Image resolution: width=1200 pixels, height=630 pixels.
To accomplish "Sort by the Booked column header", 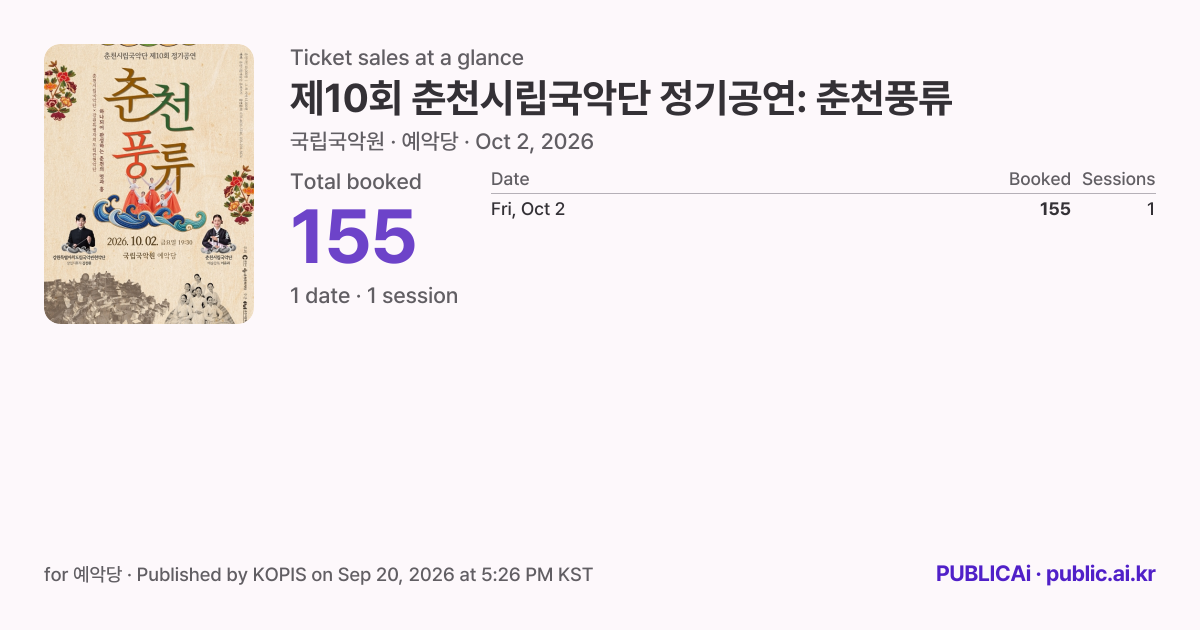I will tap(1040, 179).
